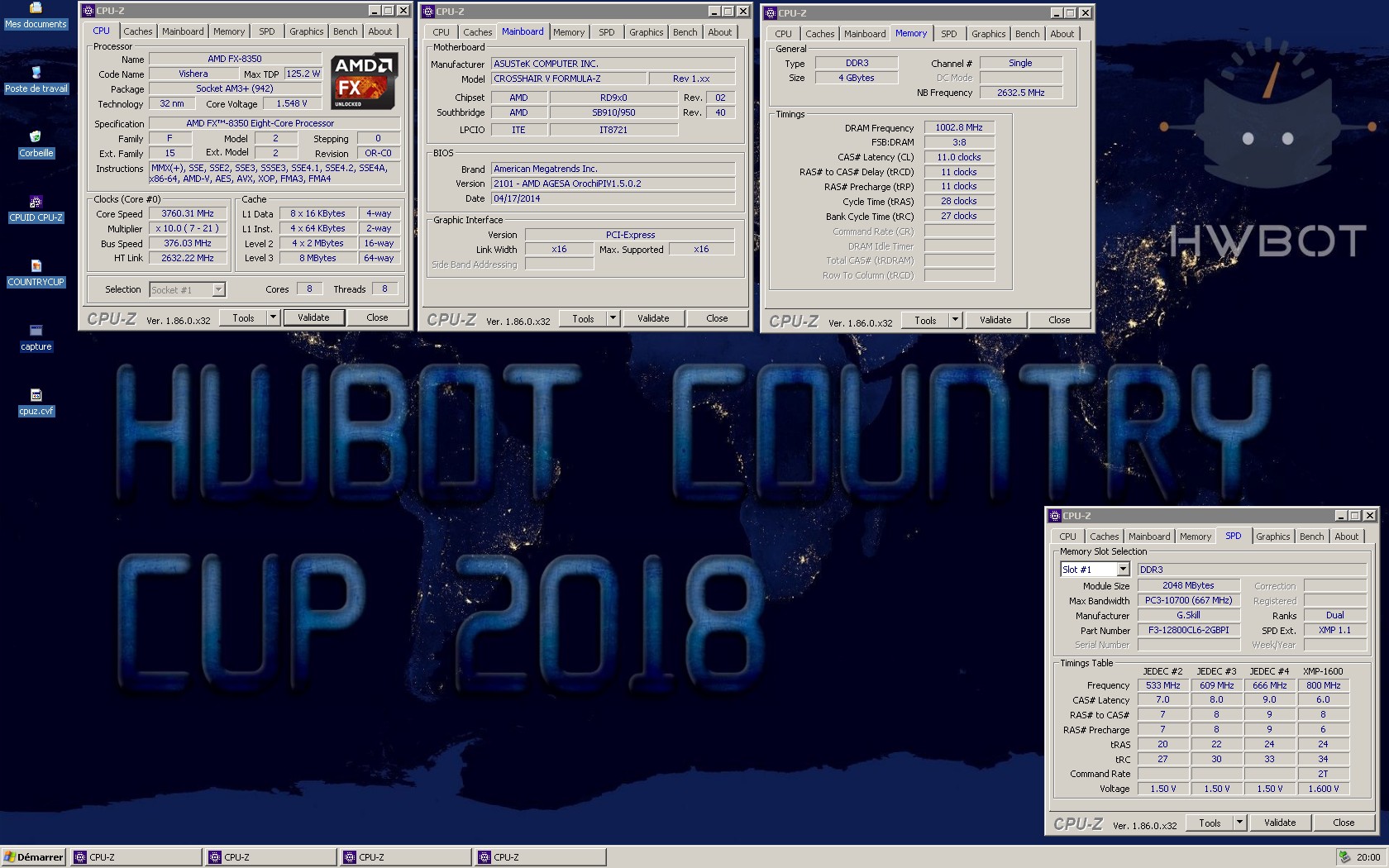Click Validate in Memory window
The width and height of the screenshot is (1389, 868).
995,320
